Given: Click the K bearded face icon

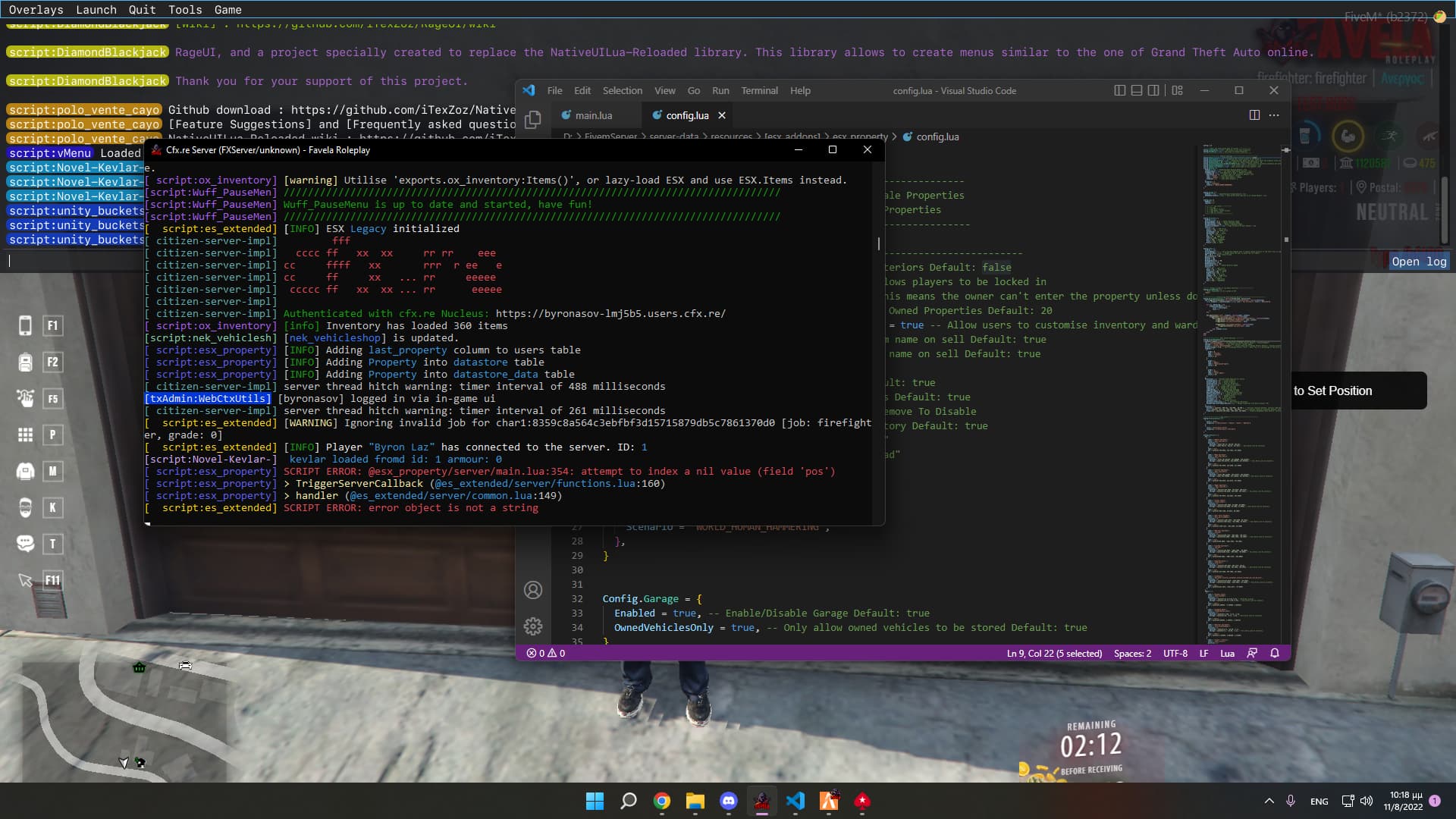Looking at the screenshot, I should [x=25, y=507].
